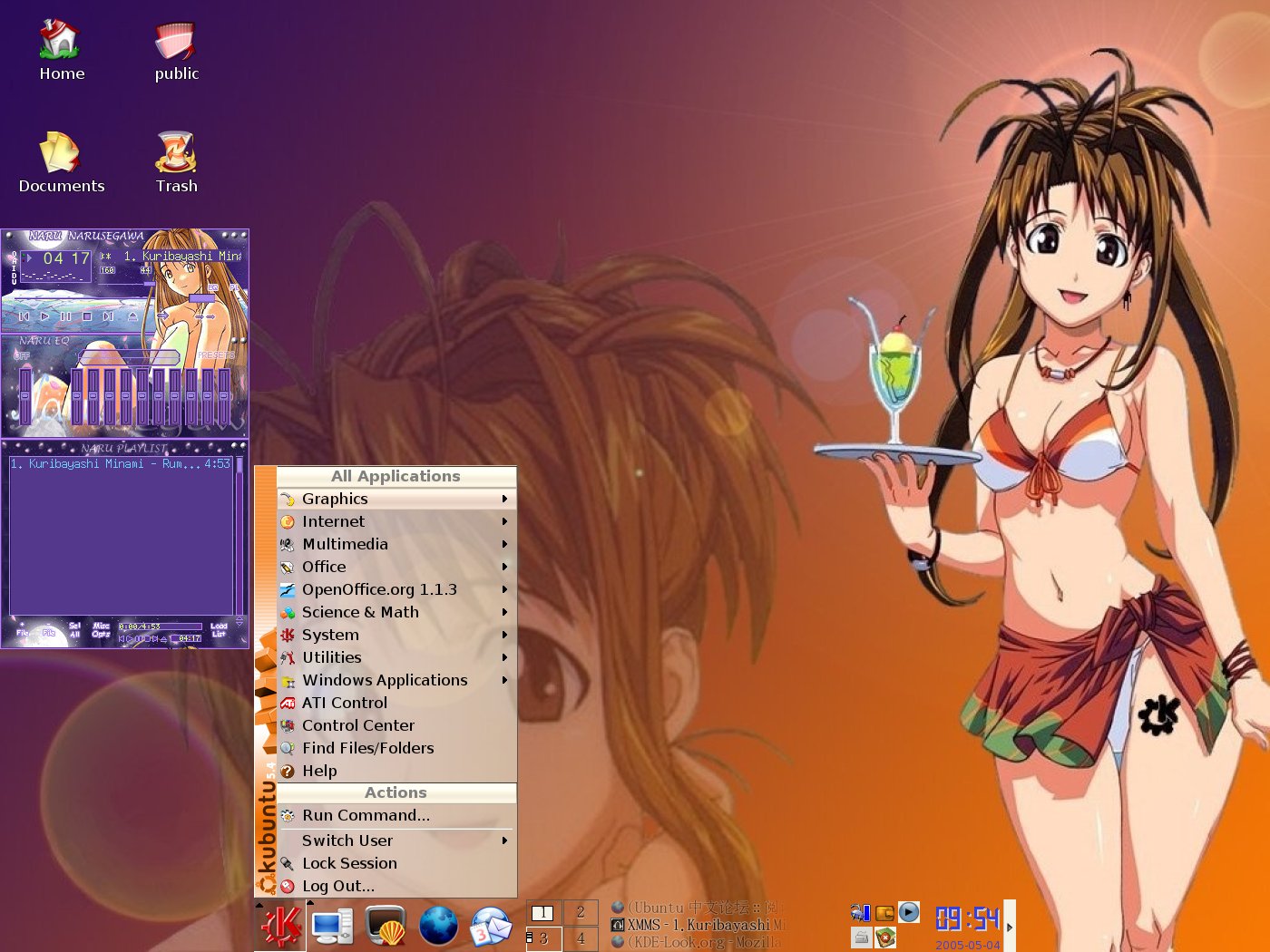This screenshot has height=952, width=1270.
Task: Open the Switch User menu entry
Action: [396, 840]
